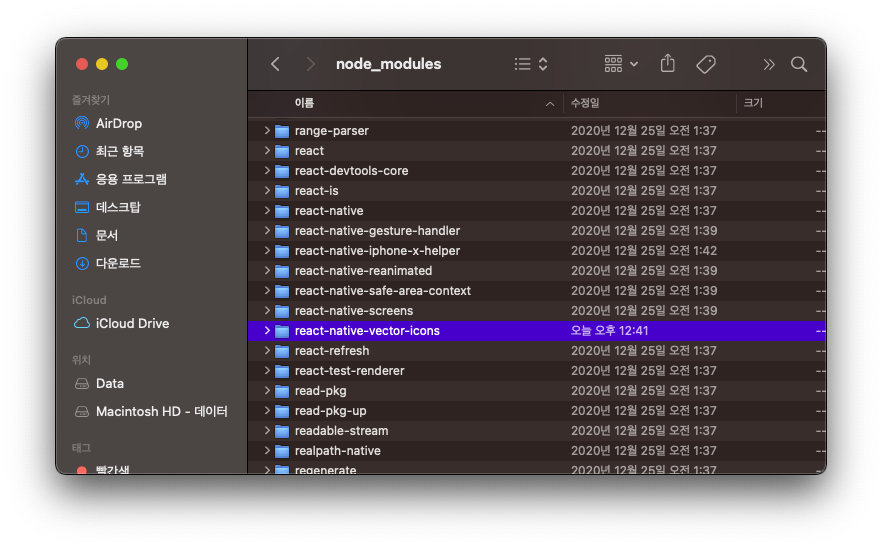The height and width of the screenshot is (548, 882).
Task: Expand react-native-gesture-handler folder
Action: [267, 231]
